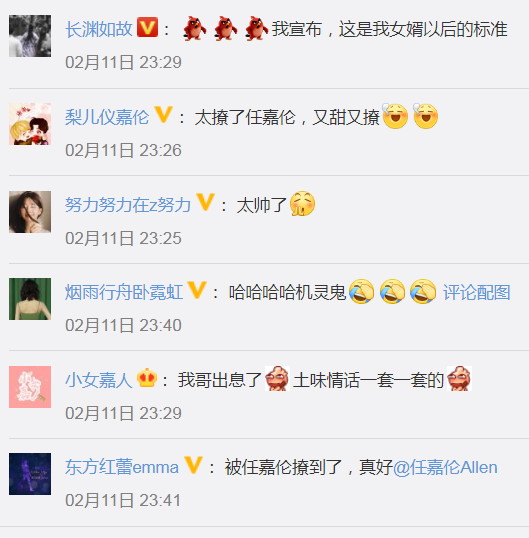This screenshot has height=538, width=529.
Task: Click the yellow V badge after 东方红蕾emma
Action: [193, 465]
